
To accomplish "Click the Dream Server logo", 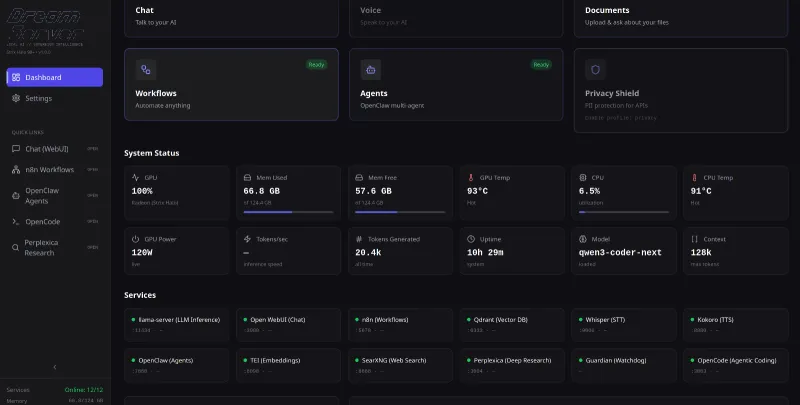I will click(x=44, y=26).
